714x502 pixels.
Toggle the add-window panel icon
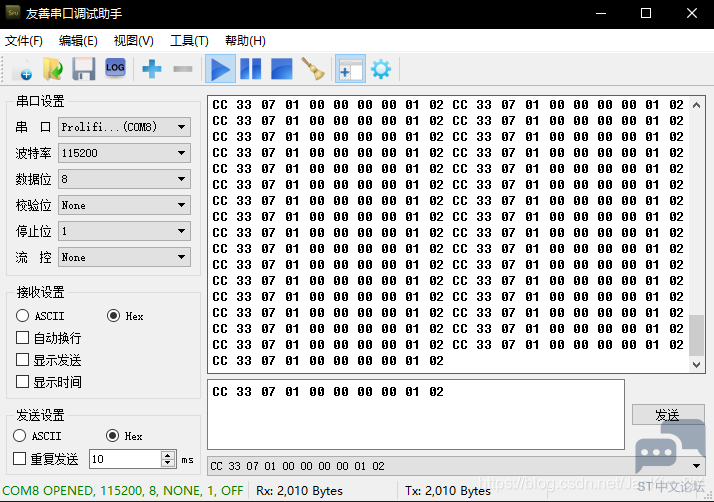tap(350, 69)
